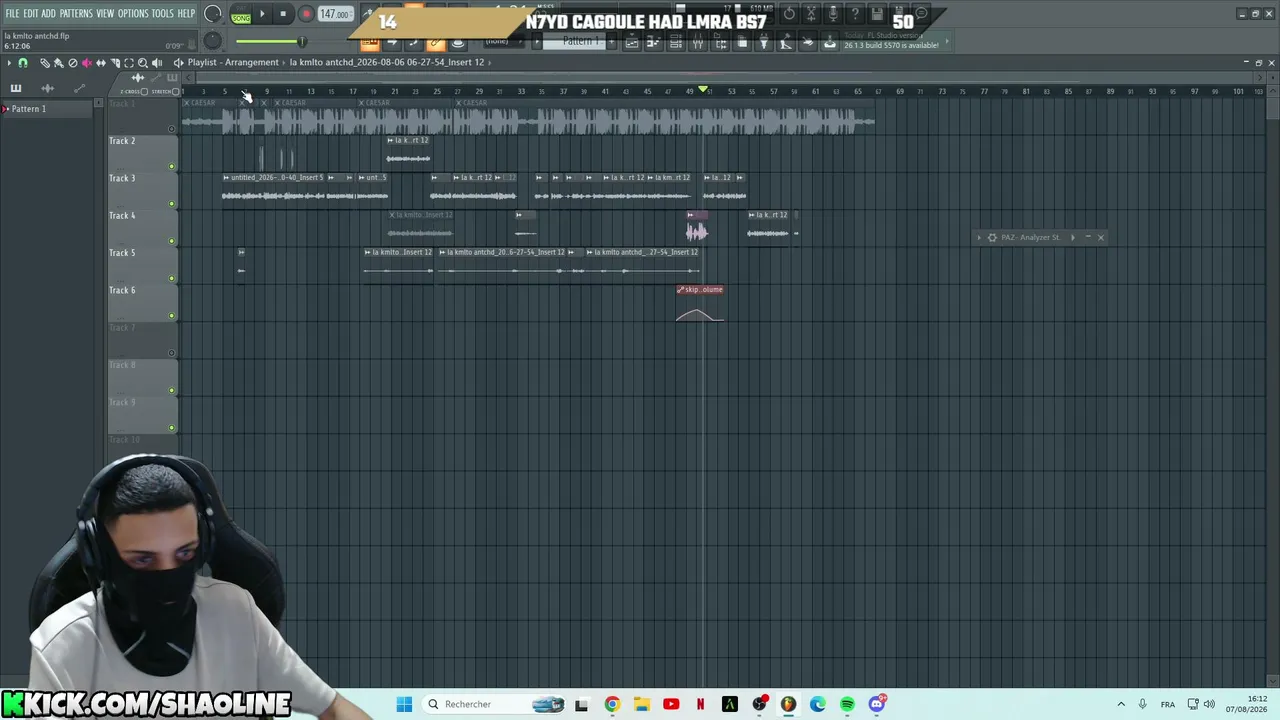Select the Playback speaker tool

(157, 63)
